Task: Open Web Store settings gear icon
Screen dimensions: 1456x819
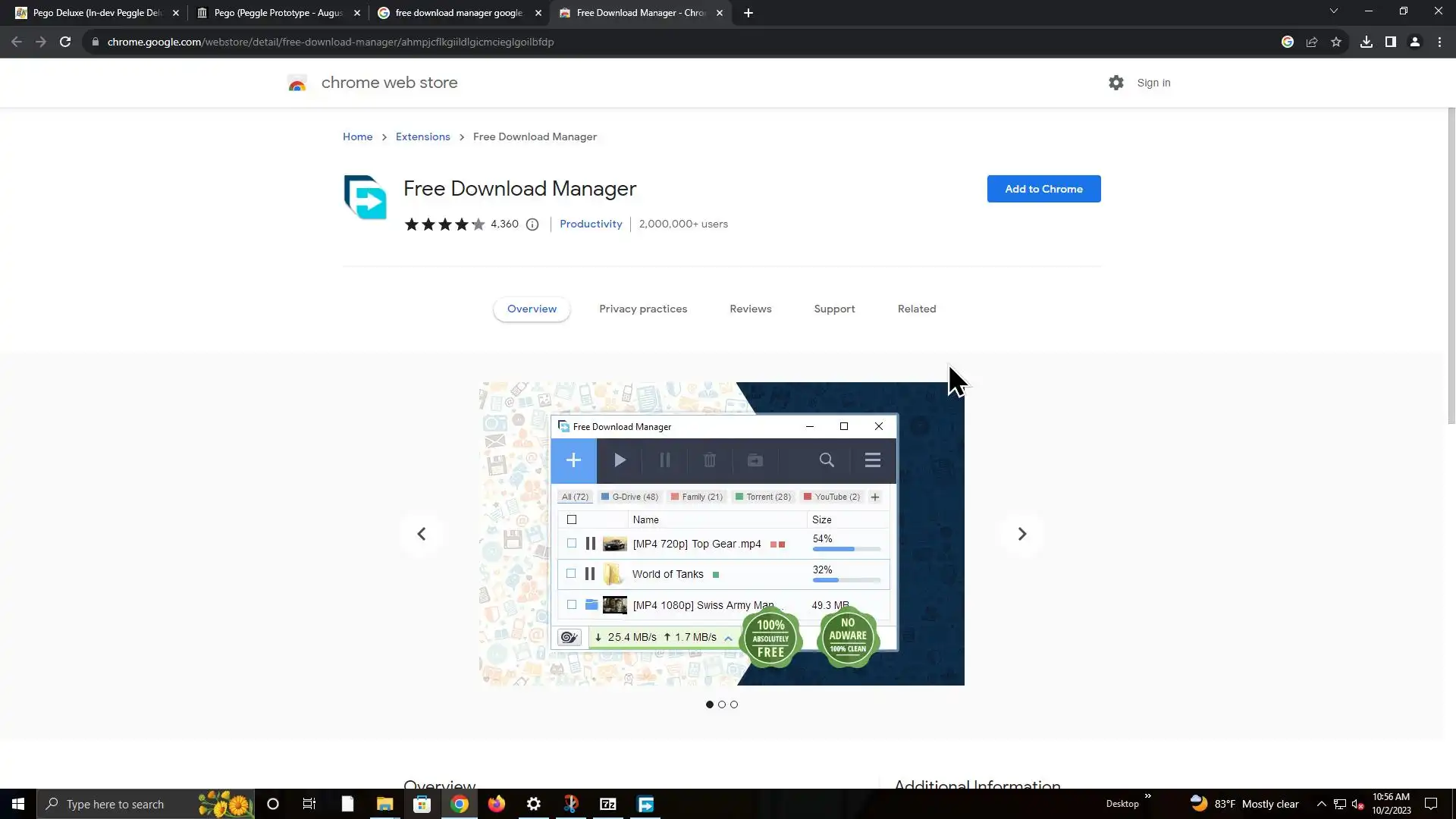Action: point(1116,83)
